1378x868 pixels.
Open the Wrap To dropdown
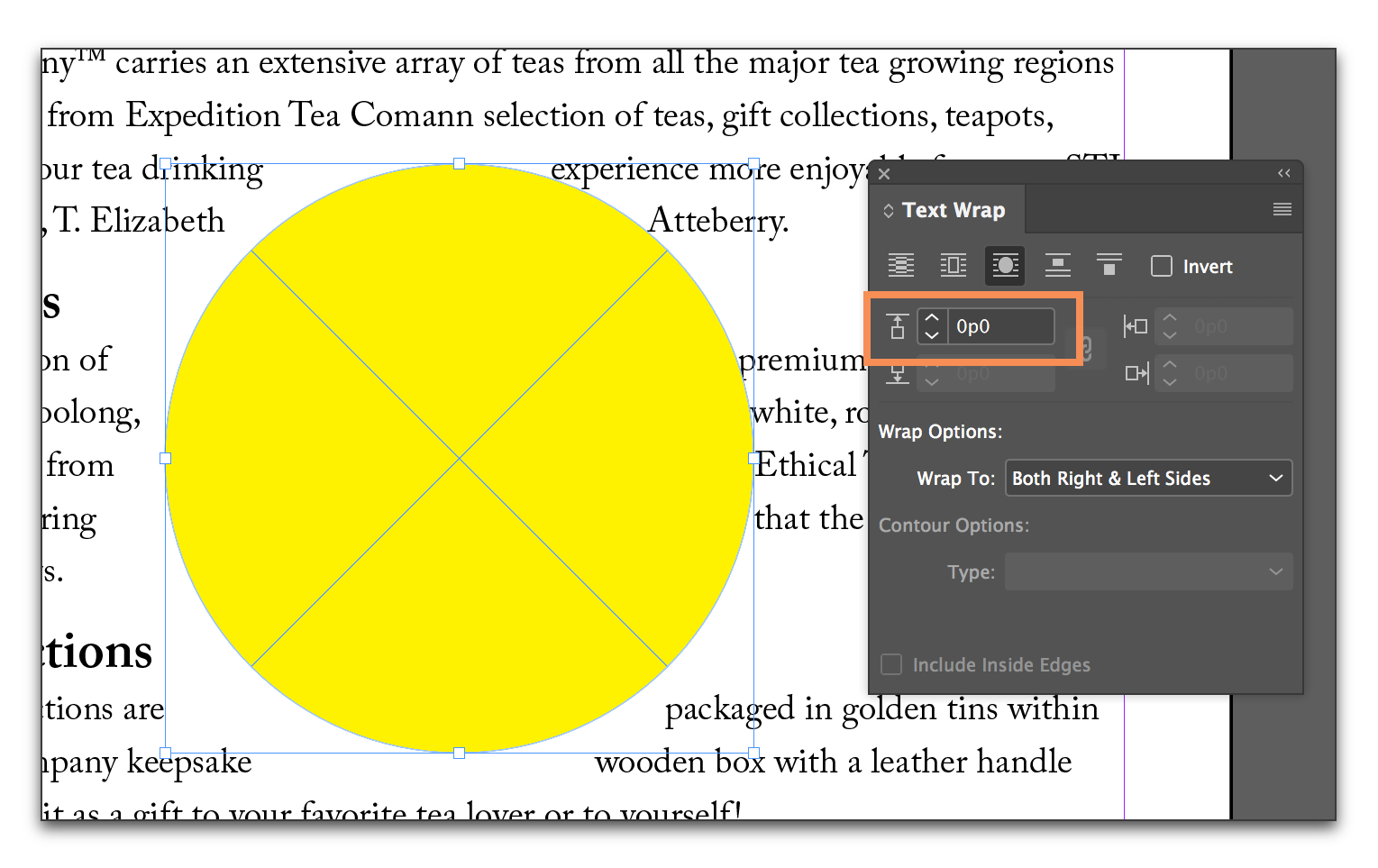tap(1148, 478)
